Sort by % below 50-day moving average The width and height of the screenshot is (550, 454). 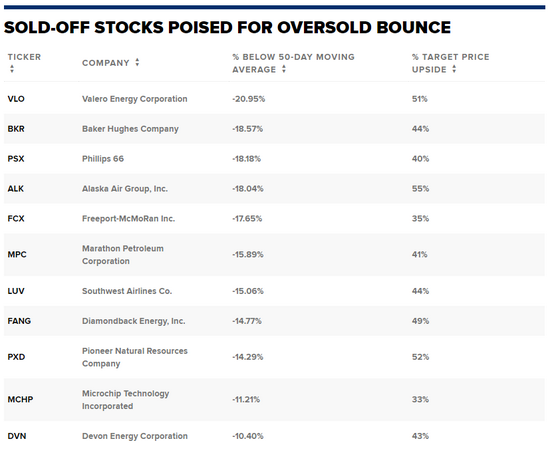click(x=284, y=69)
